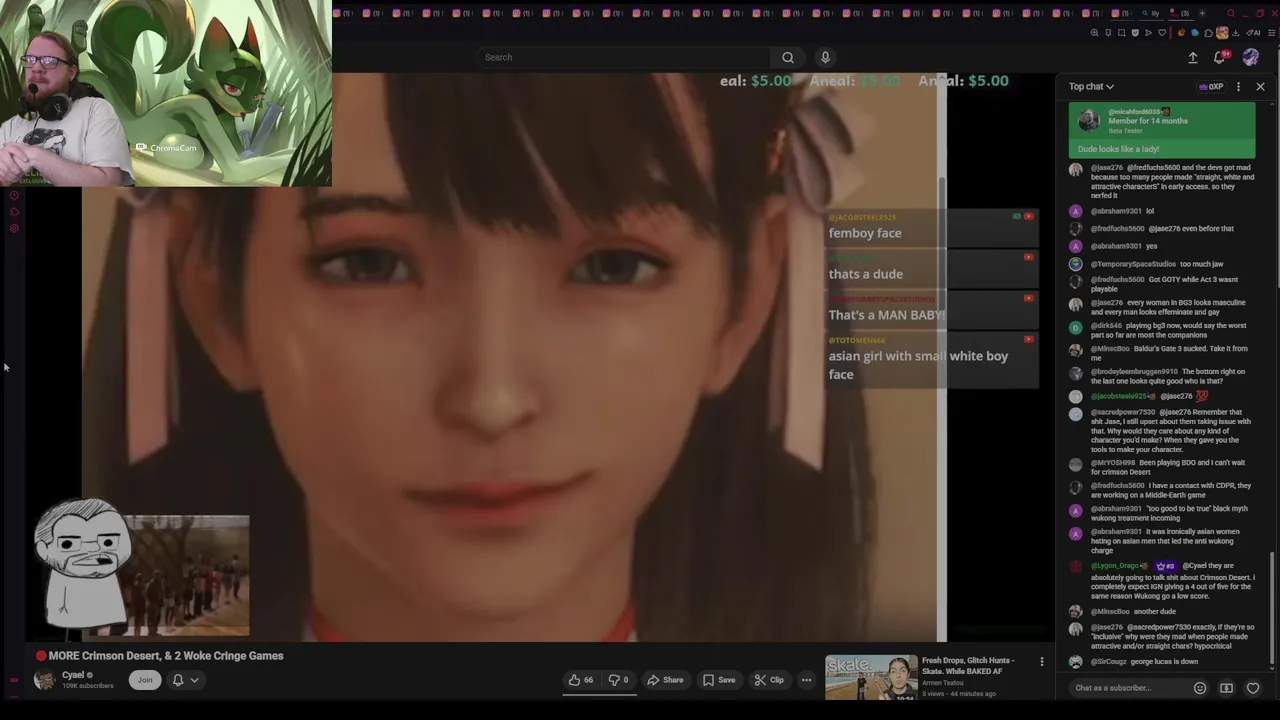Open chat options three-dot menu
This screenshot has height=720, width=1280.
coord(1238,87)
